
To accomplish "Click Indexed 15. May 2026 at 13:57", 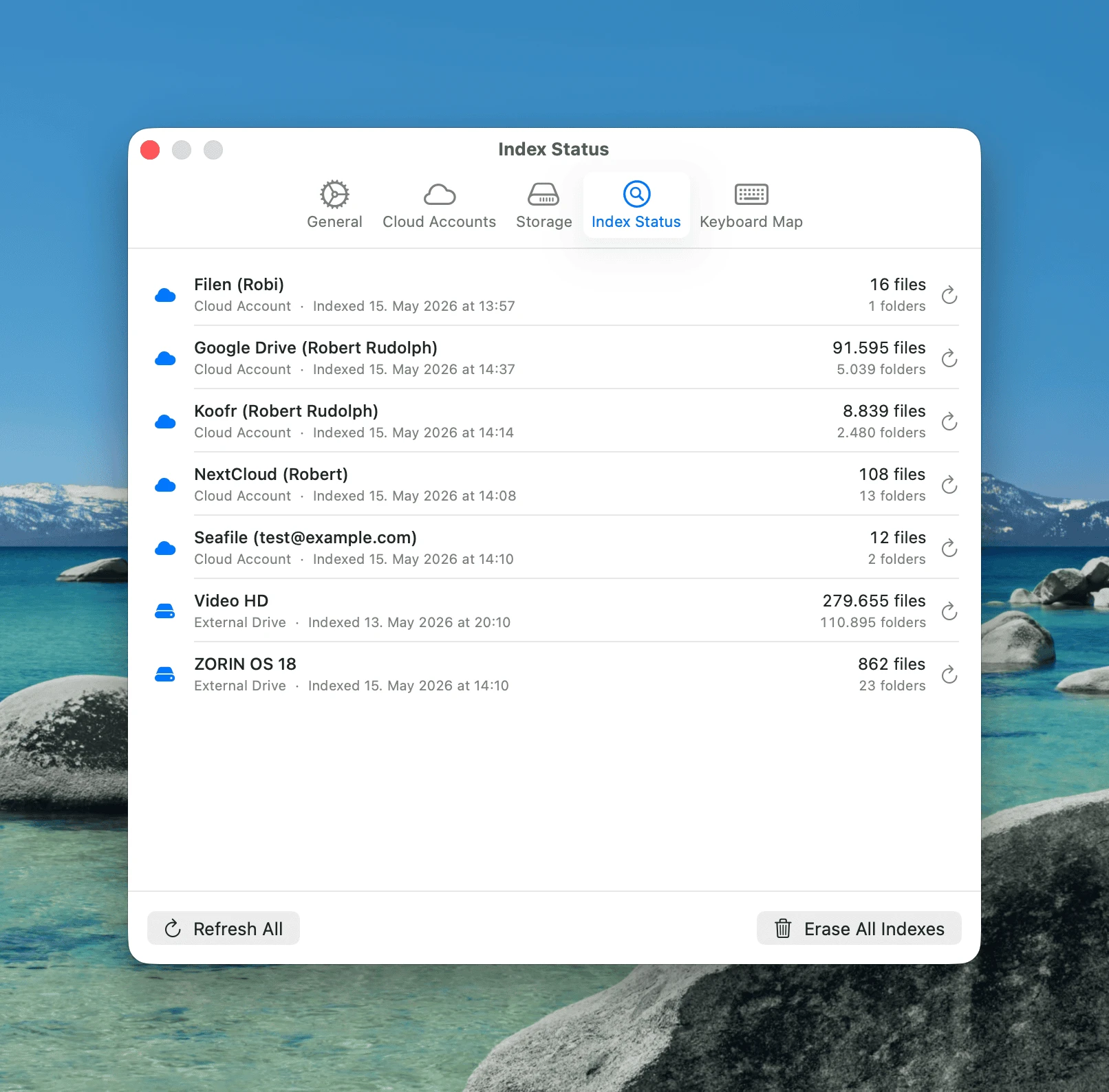I will point(414,306).
